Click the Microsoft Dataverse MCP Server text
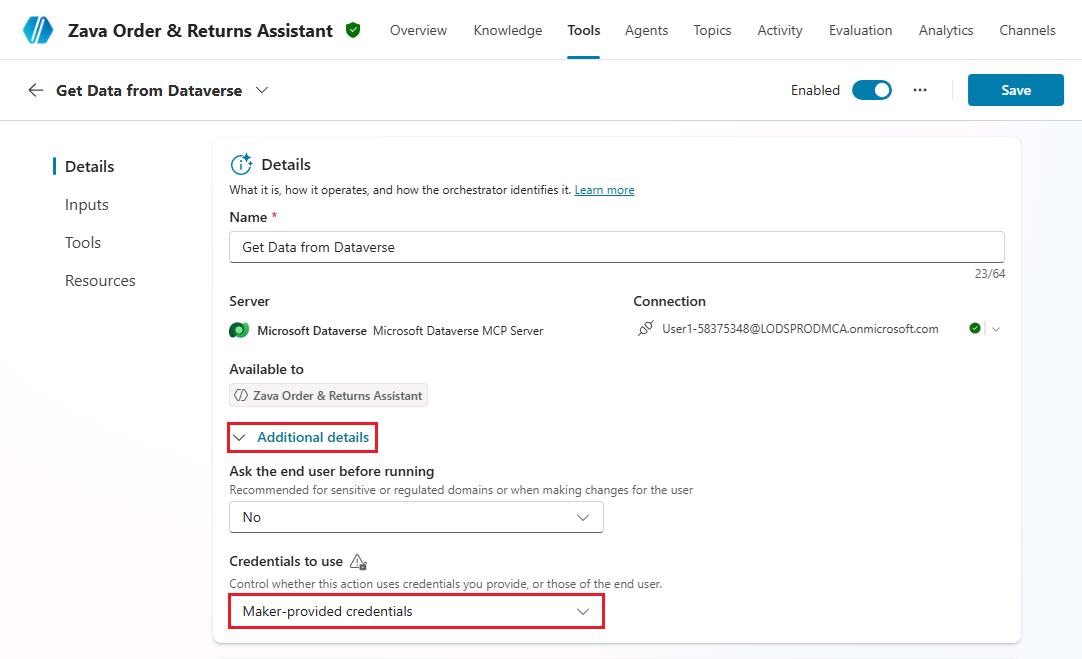 pyautogui.click(x=458, y=331)
